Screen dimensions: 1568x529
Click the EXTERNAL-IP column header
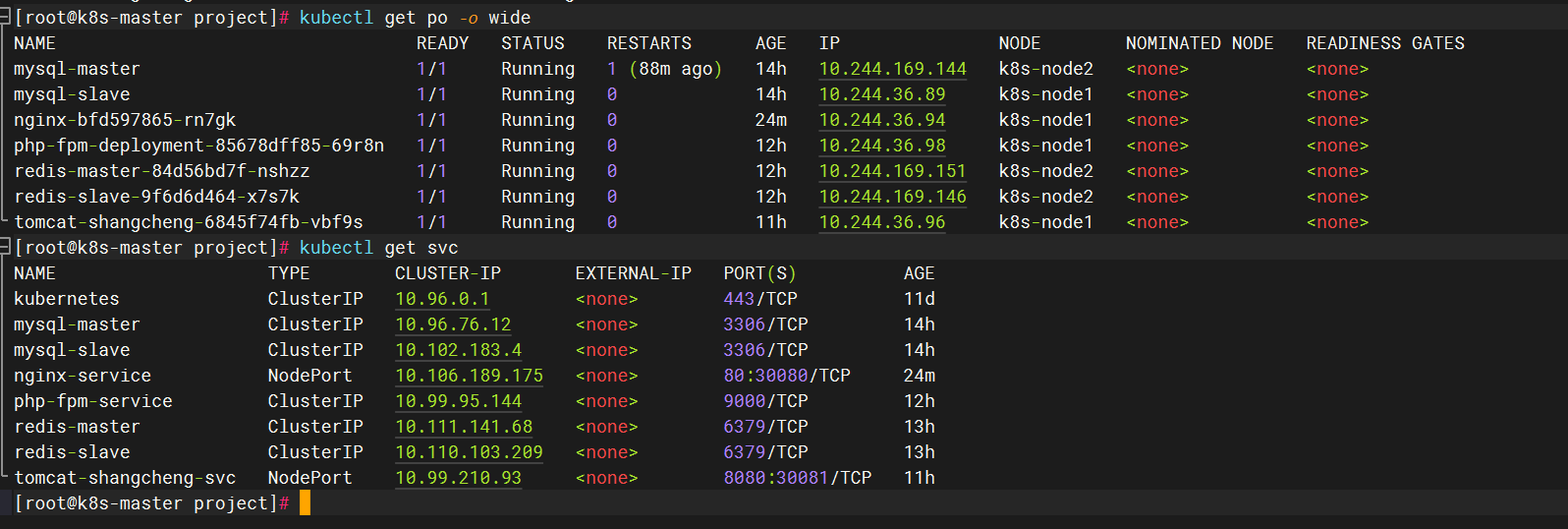tap(634, 273)
